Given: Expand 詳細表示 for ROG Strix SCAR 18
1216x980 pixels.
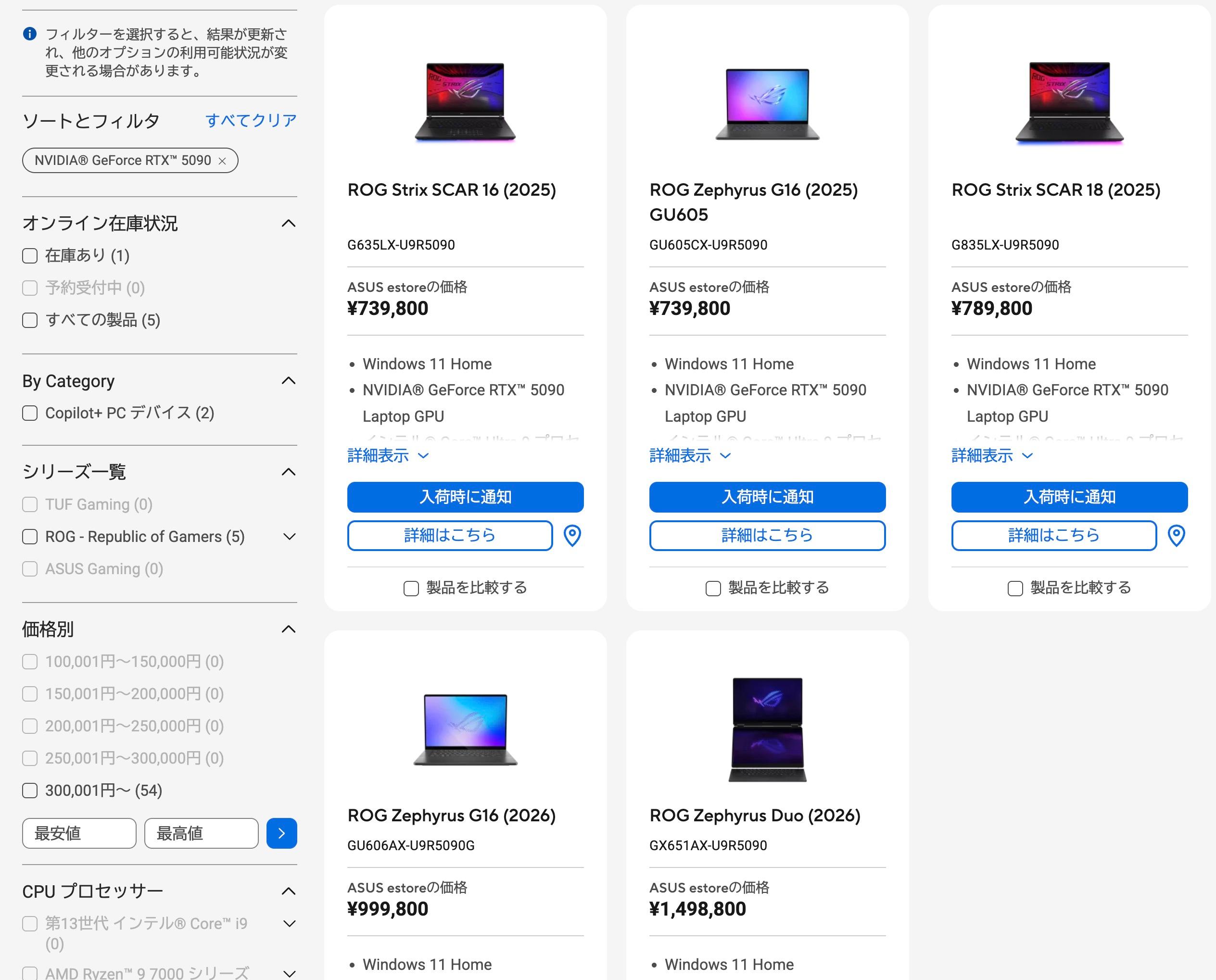Looking at the screenshot, I should pos(992,455).
